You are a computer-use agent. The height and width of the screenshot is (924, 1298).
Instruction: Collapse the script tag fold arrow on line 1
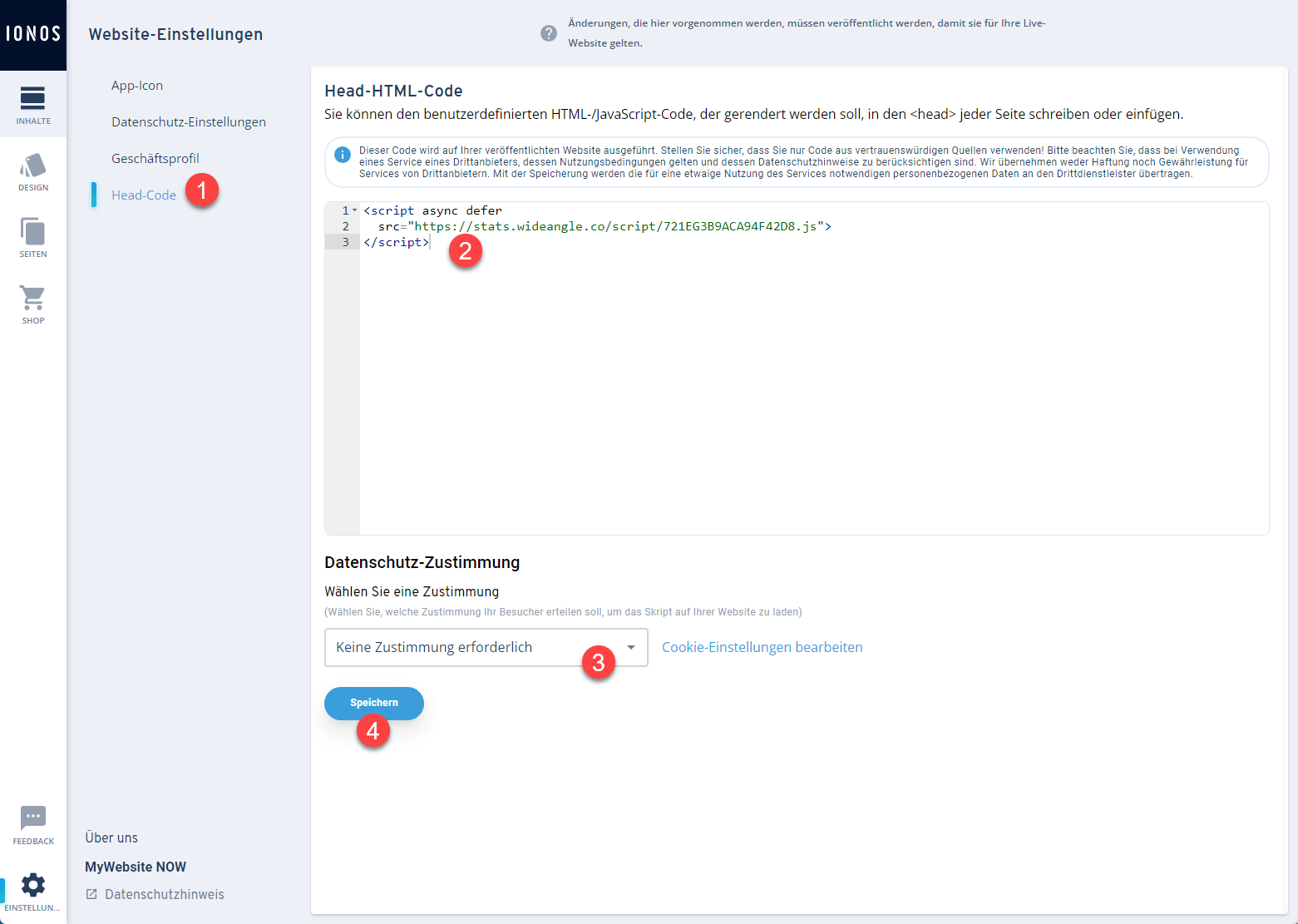point(355,210)
